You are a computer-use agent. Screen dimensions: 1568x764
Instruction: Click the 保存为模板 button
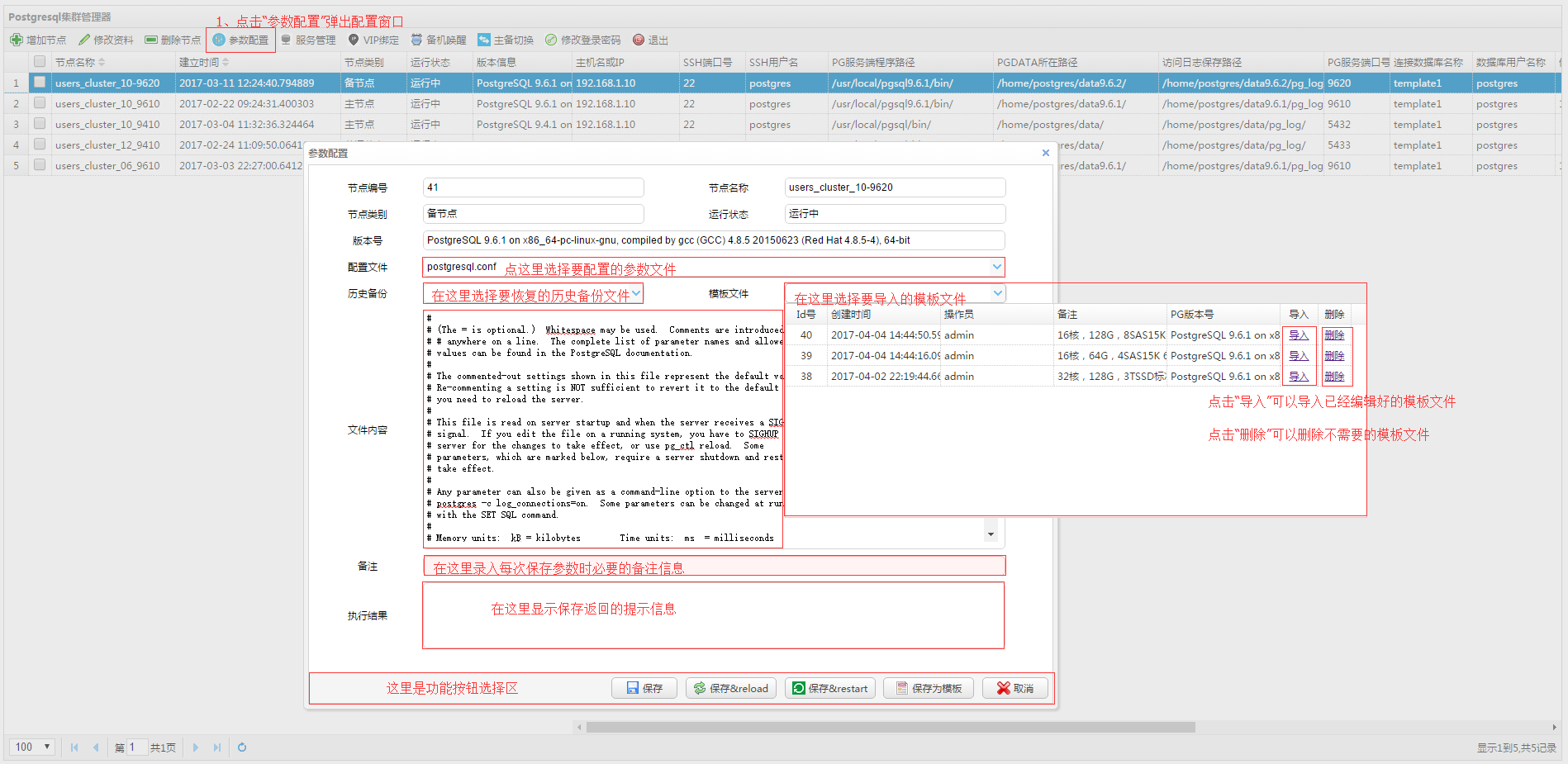(x=929, y=688)
